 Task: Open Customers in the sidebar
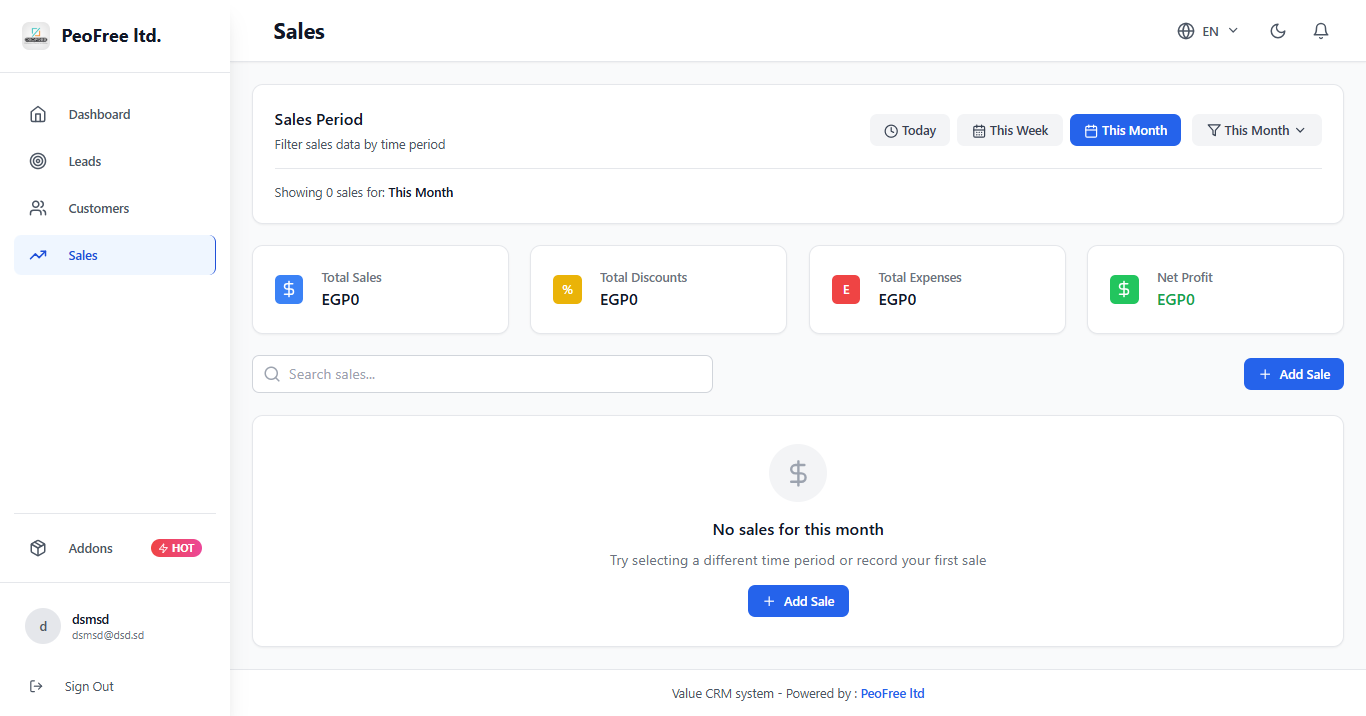[x=98, y=208]
